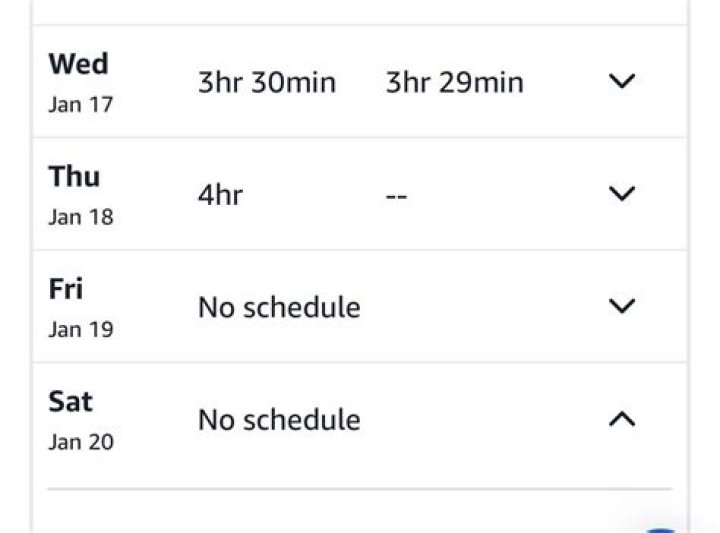Collapse the Sat Jan 20 row chevron
This screenshot has height=533, width=720.
tap(622, 419)
